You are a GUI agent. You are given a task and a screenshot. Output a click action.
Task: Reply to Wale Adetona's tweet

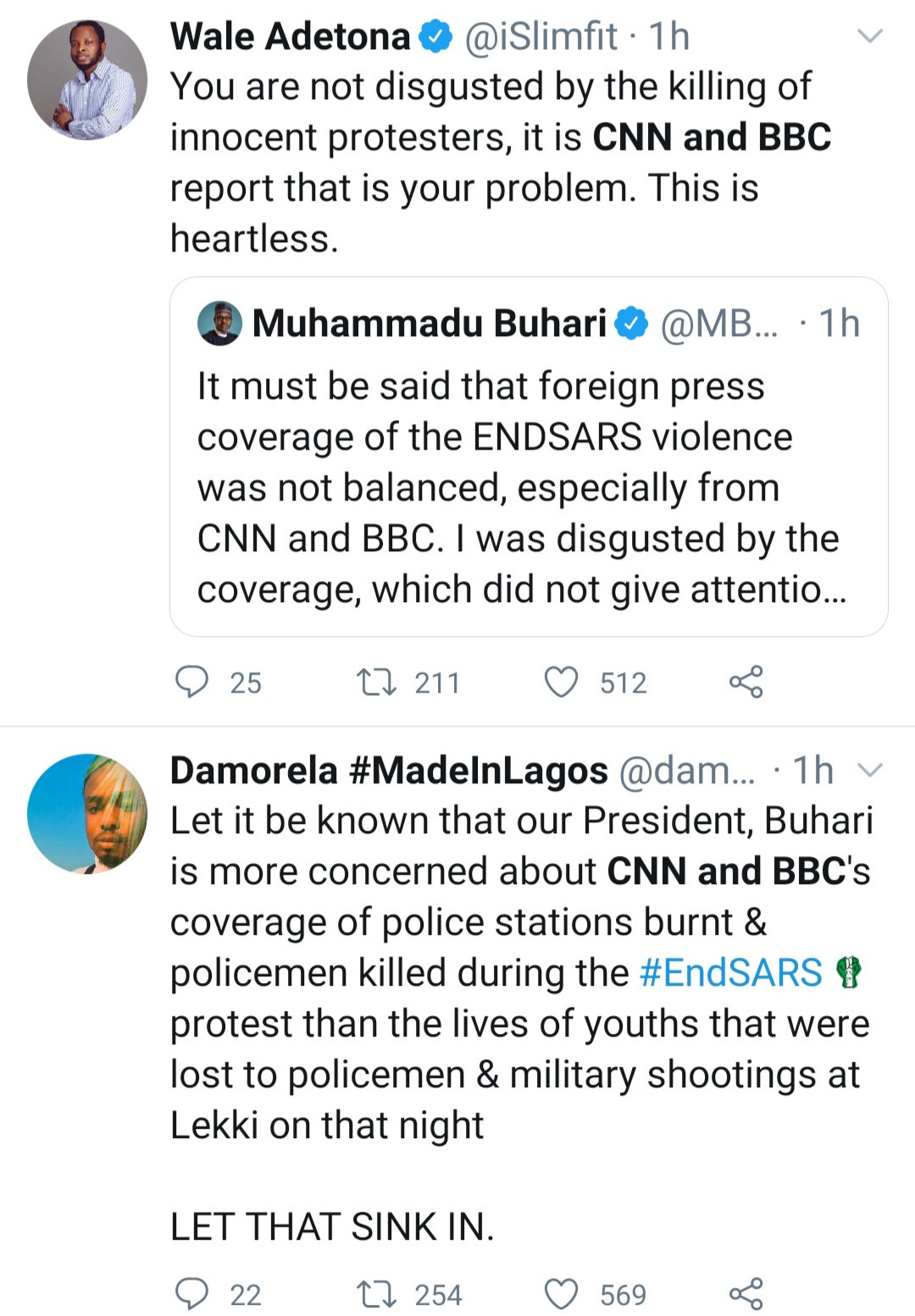191,682
